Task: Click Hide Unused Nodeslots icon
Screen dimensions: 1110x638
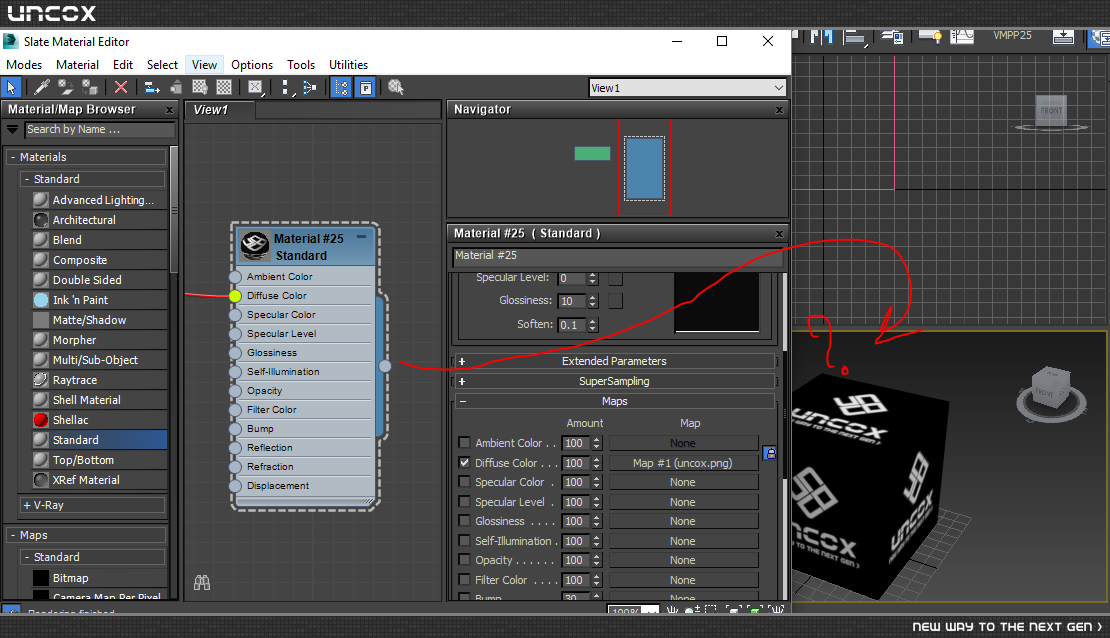Action: click(176, 88)
